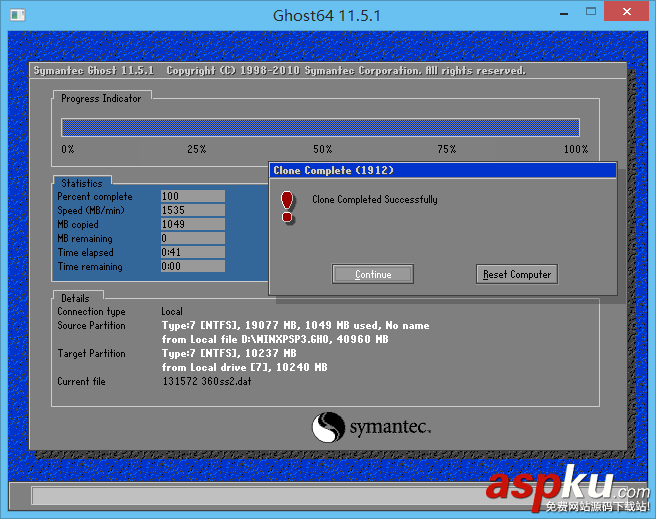Click the Statistics panel label
The height and width of the screenshot is (519, 656).
pyautogui.click(x=82, y=183)
